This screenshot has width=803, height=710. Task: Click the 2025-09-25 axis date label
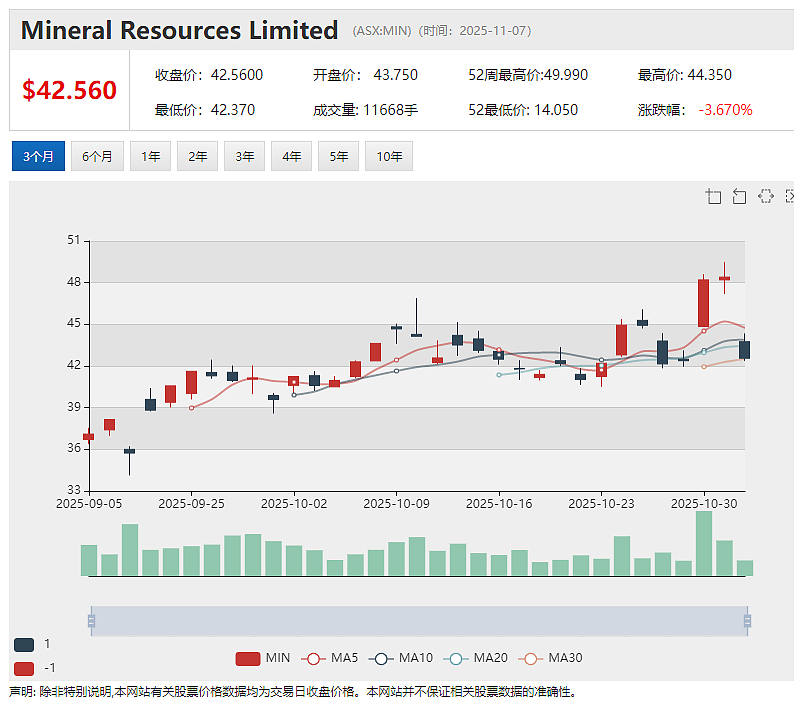192,504
